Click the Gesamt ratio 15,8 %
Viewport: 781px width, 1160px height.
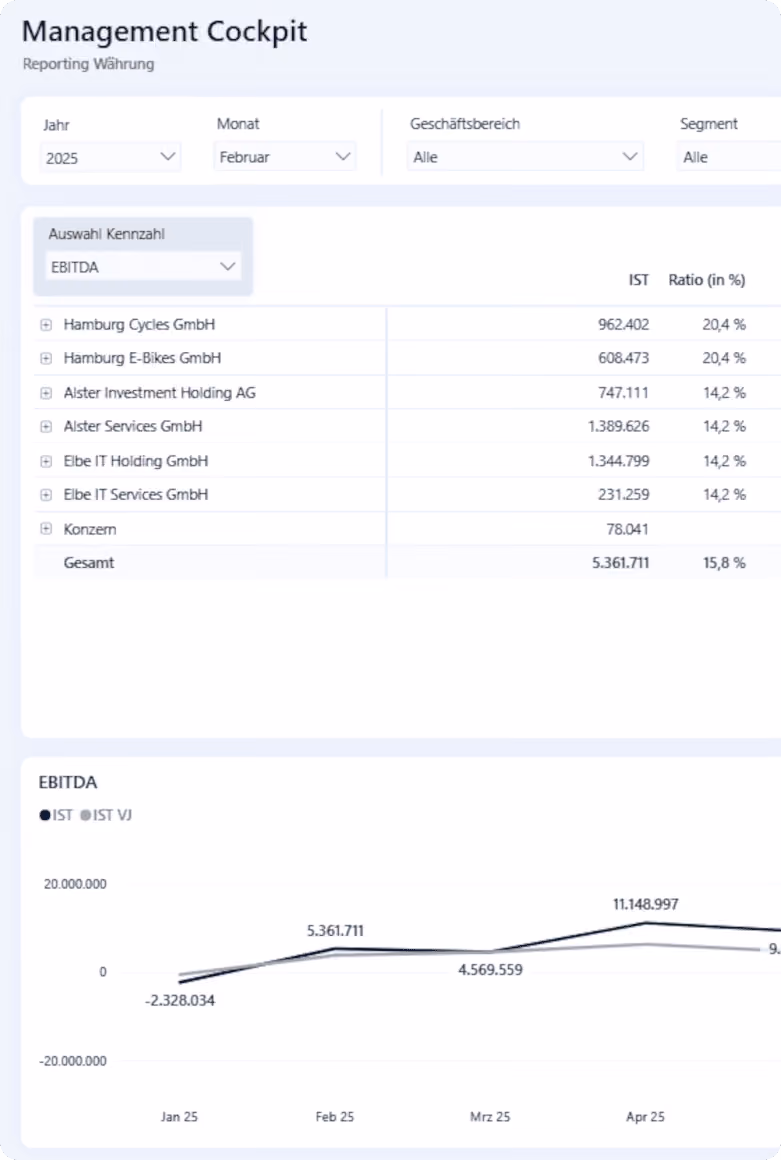tap(724, 563)
